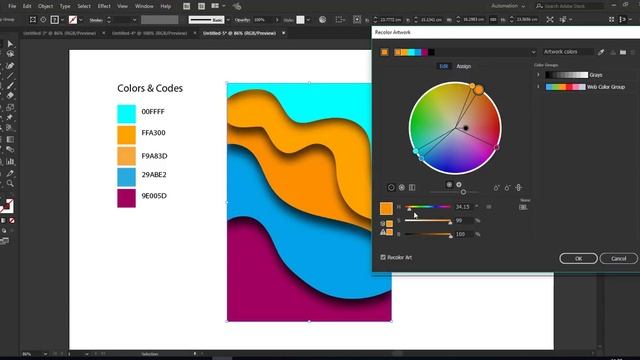Image resolution: width=640 pixels, height=360 pixels.
Task: Open the stroke weight dropdown
Action: click(134, 20)
